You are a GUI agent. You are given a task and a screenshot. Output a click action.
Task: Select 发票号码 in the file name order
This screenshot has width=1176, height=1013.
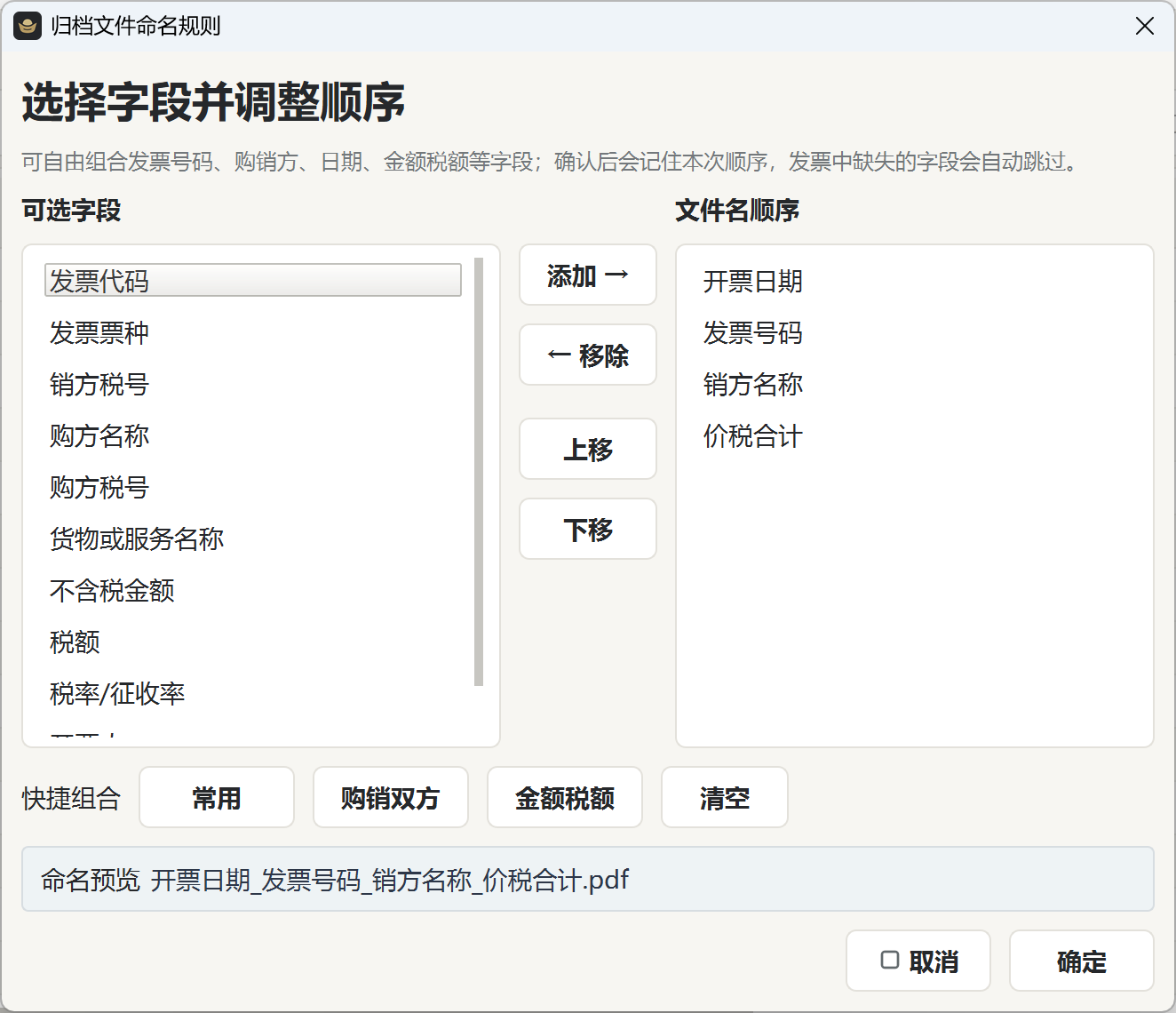click(915, 332)
